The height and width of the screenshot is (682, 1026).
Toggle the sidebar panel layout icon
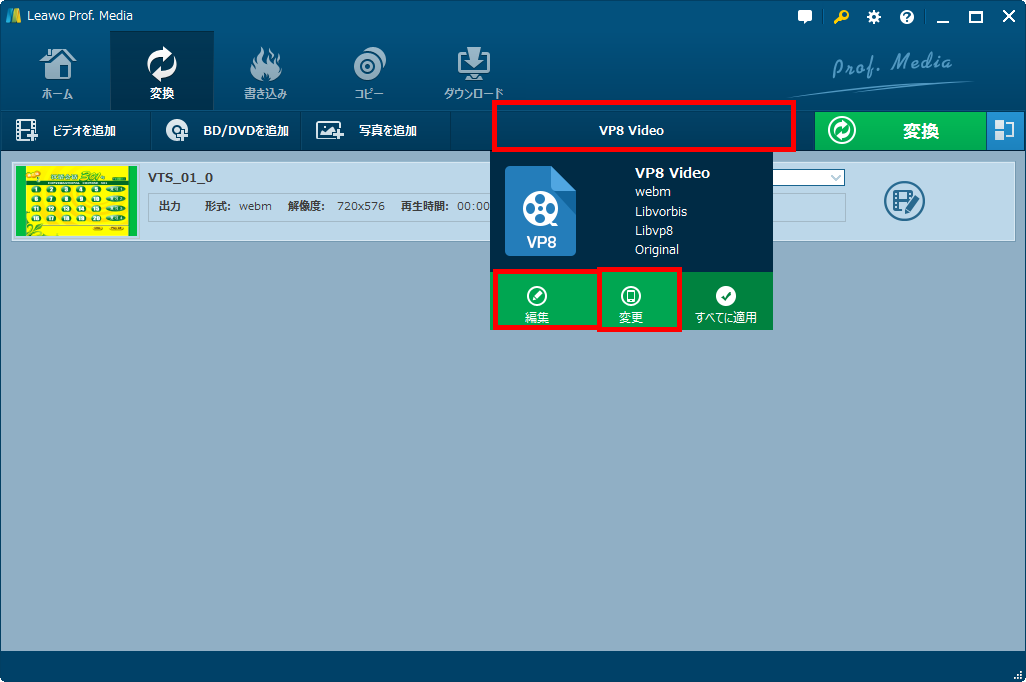pyautogui.click(x=1005, y=131)
